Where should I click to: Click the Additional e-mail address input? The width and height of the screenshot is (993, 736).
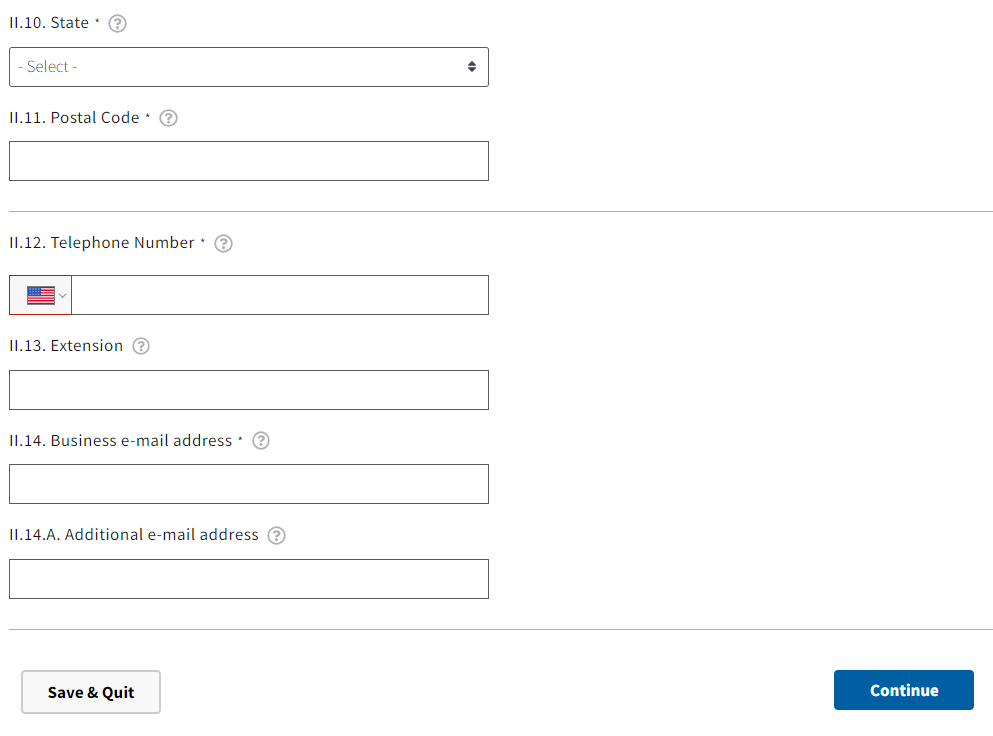pos(248,579)
